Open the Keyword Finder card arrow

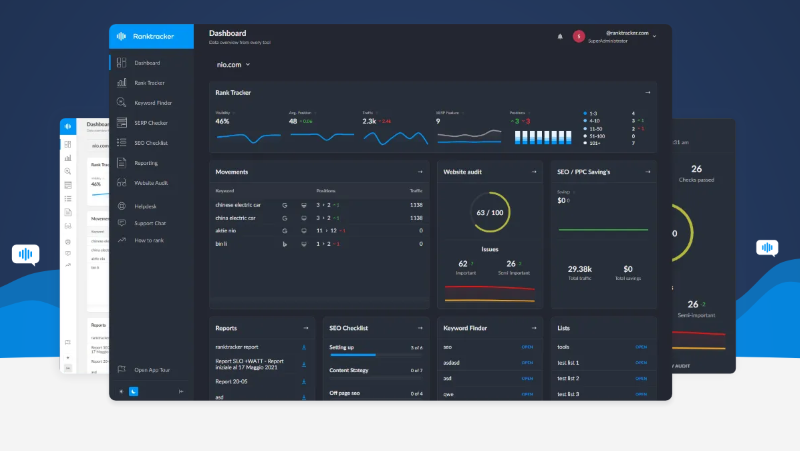[534, 328]
